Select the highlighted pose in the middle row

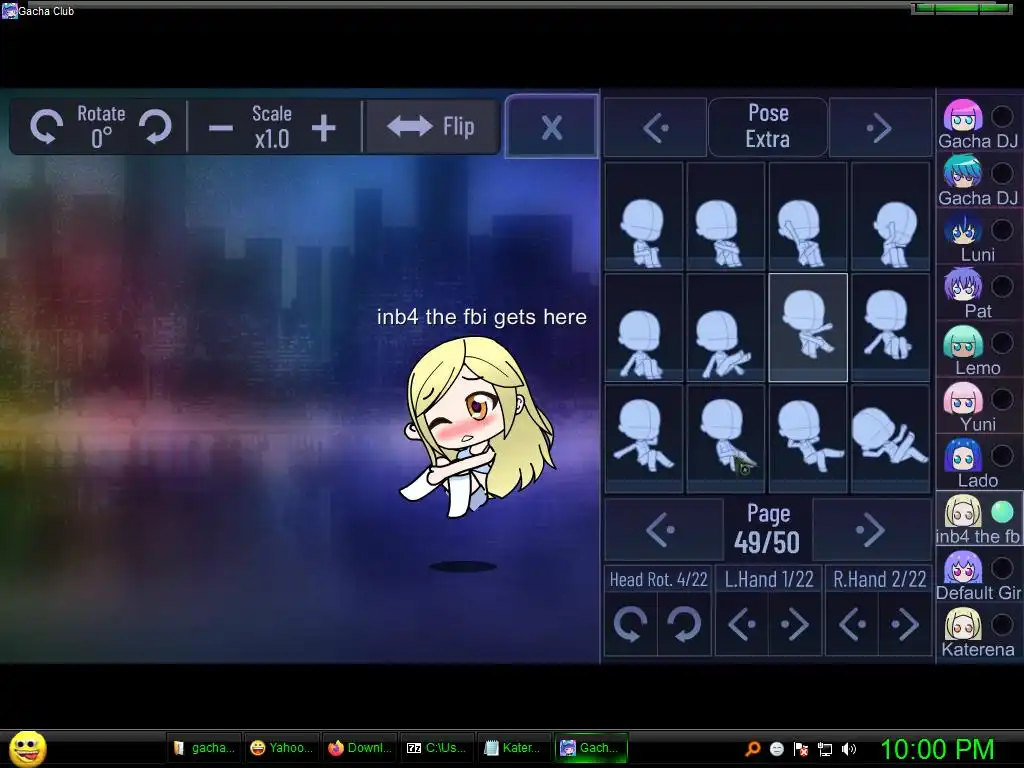808,327
